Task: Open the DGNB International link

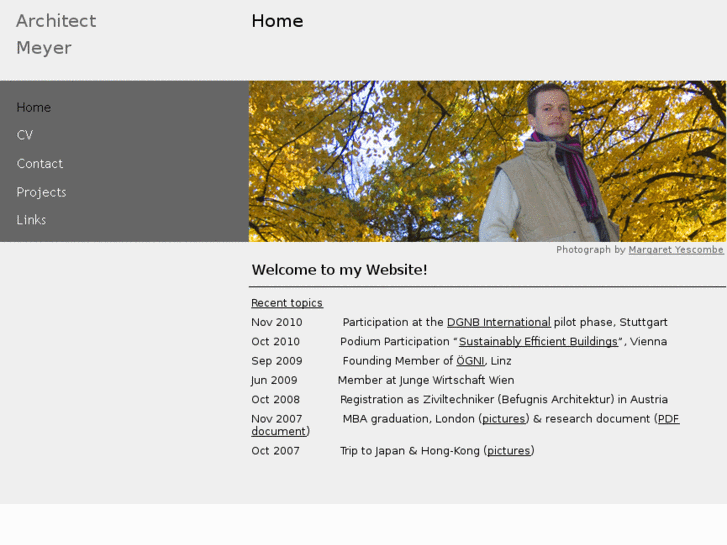Action: click(498, 322)
